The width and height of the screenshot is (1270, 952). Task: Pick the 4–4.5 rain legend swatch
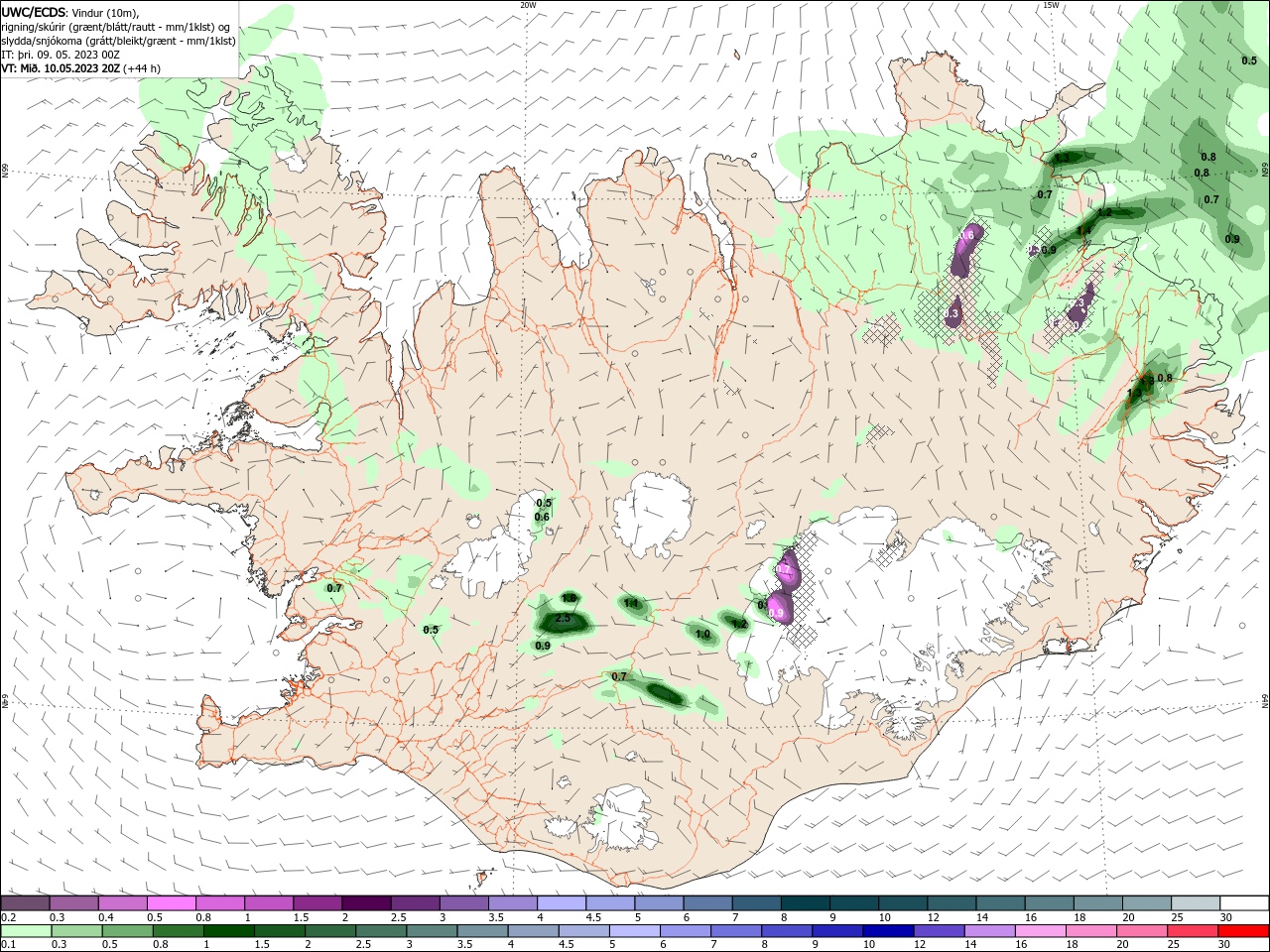coord(533,931)
